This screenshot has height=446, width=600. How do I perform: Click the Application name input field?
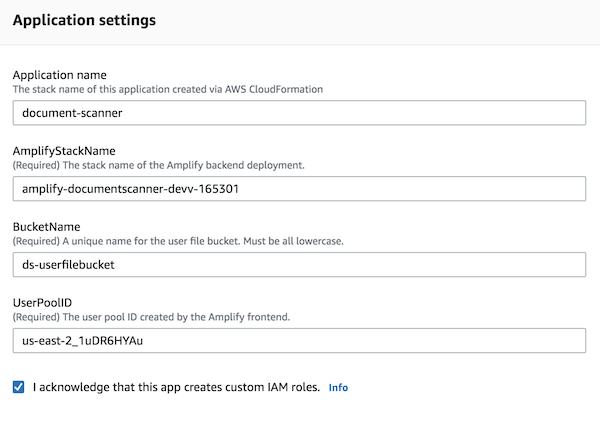(298, 113)
